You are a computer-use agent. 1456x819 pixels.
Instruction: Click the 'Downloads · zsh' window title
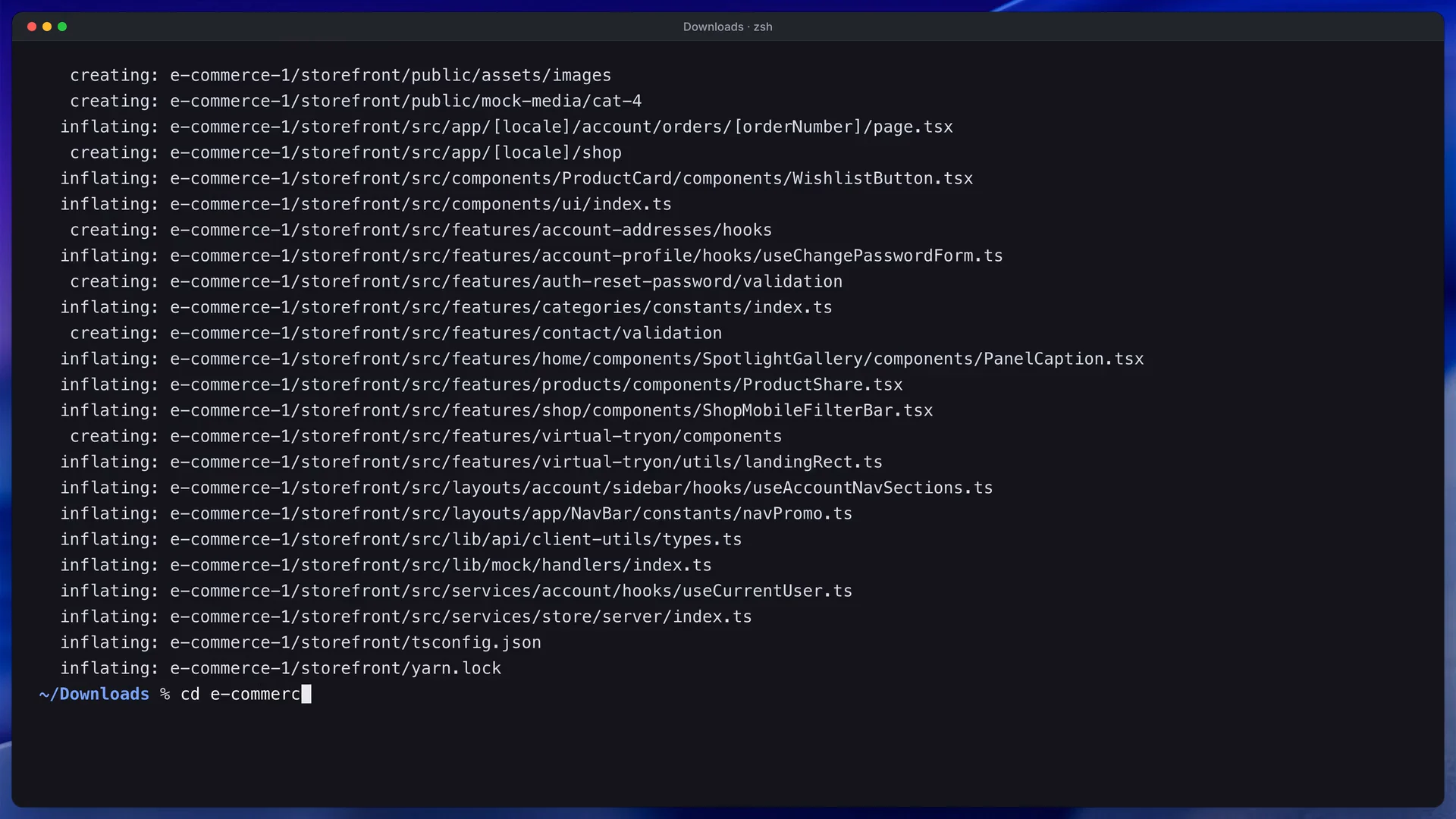coord(727,27)
